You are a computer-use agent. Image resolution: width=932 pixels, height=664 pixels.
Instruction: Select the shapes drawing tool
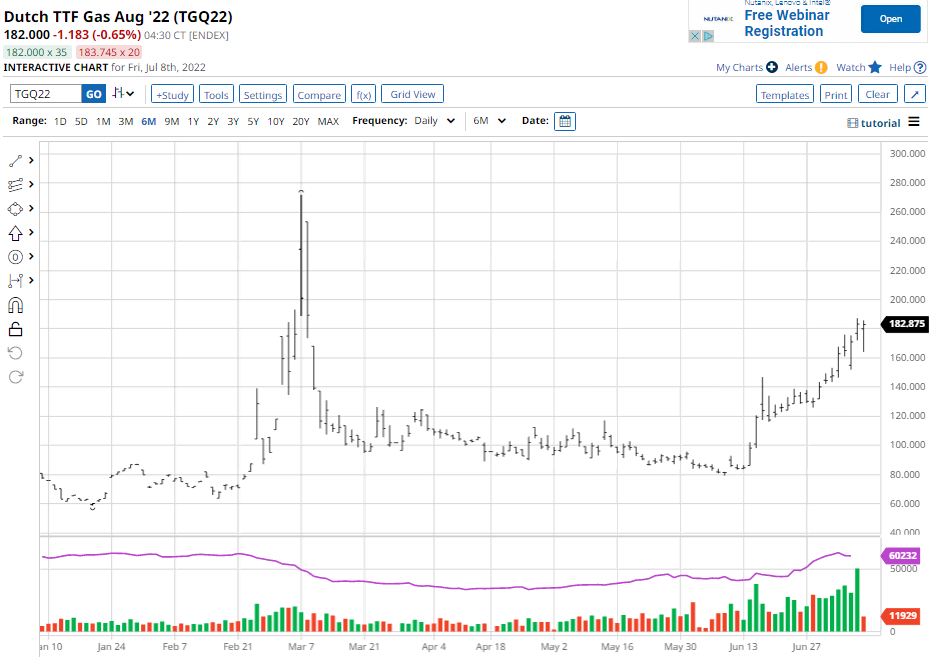(15, 209)
